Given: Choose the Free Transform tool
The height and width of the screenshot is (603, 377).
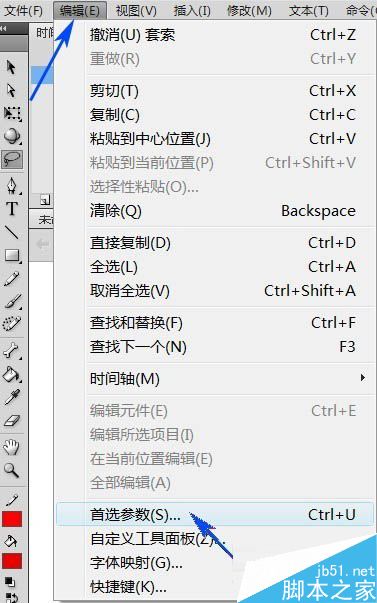Looking at the screenshot, I should point(12,113).
